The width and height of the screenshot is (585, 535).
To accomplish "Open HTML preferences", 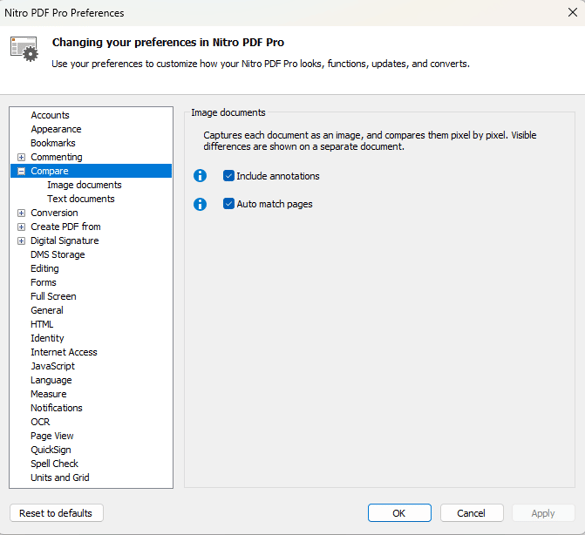I will 42,324.
